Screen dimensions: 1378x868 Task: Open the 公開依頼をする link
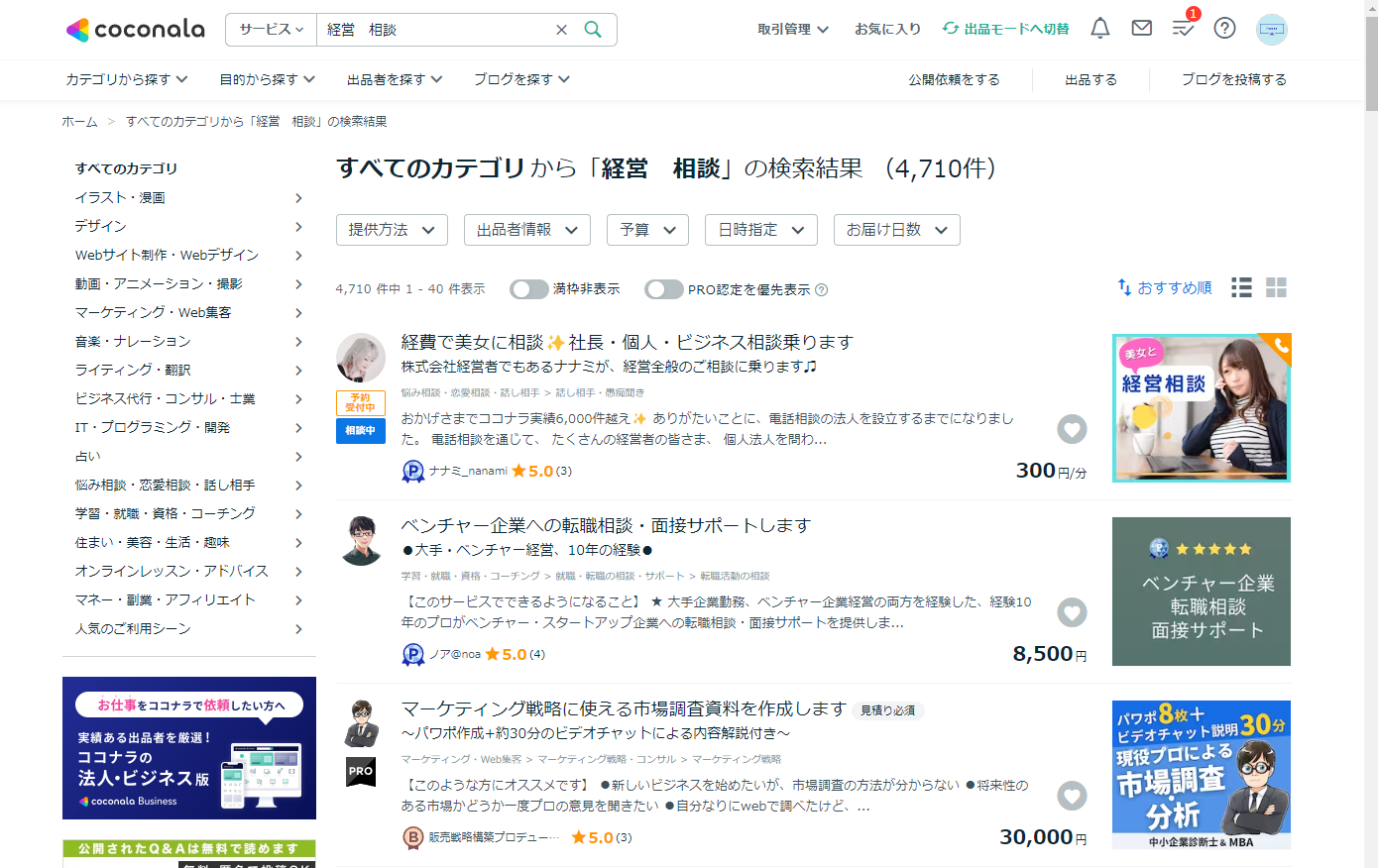[954, 79]
